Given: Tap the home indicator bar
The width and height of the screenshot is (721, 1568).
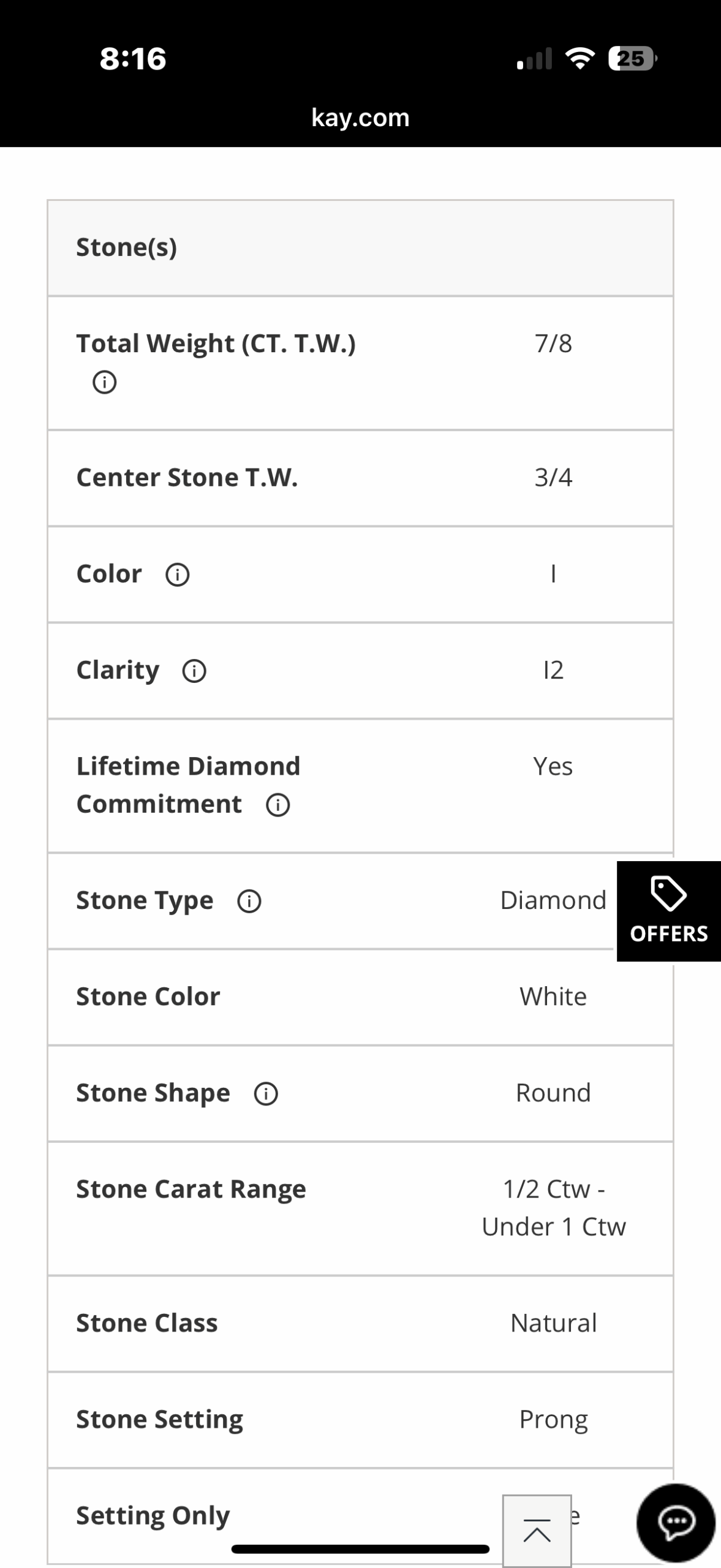Looking at the screenshot, I should (x=360, y=1549).
